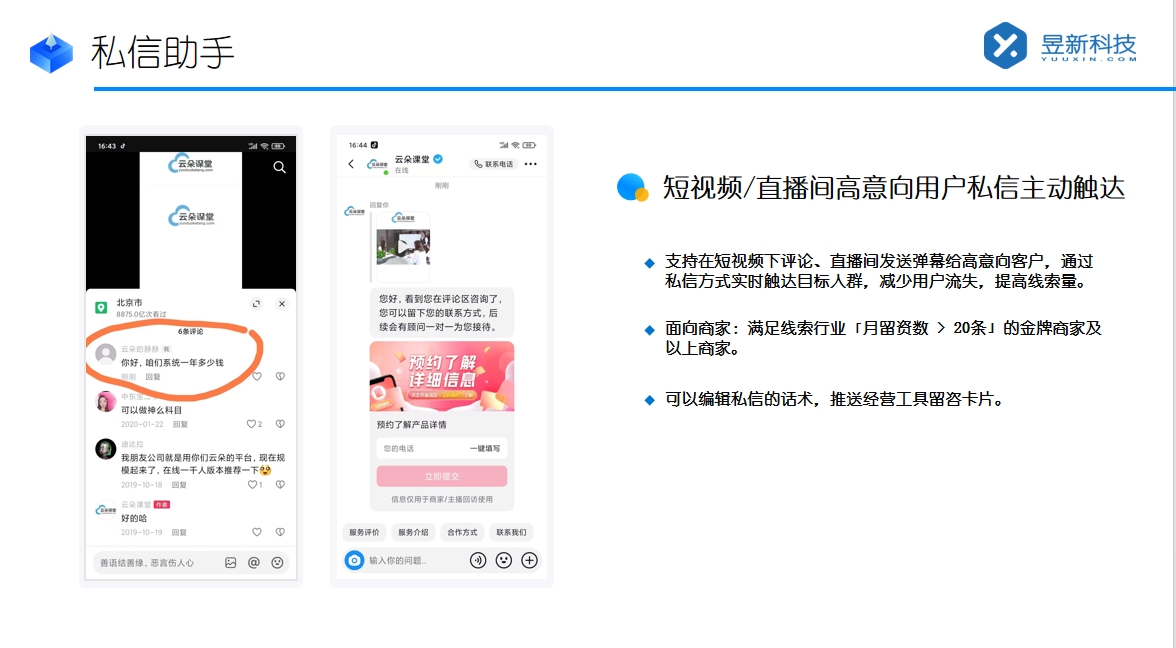Tap the 联系电话 button in chat header

pos(494,164)
